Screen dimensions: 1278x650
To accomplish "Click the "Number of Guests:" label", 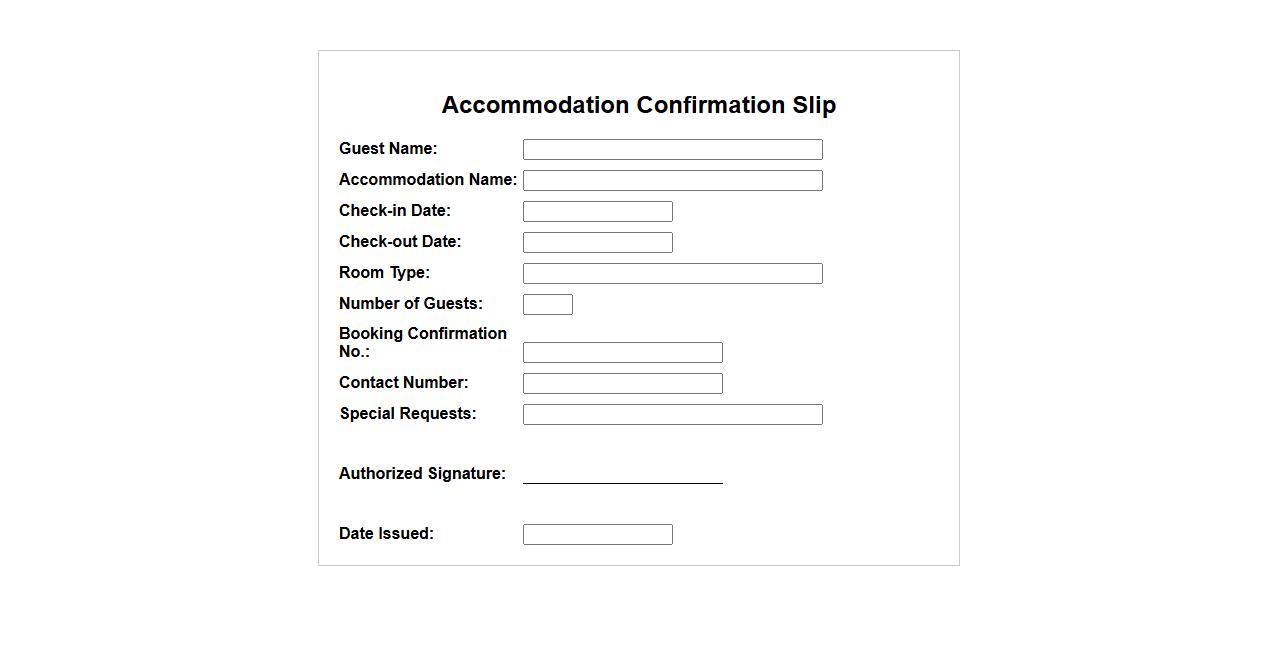I will [410, 304].
